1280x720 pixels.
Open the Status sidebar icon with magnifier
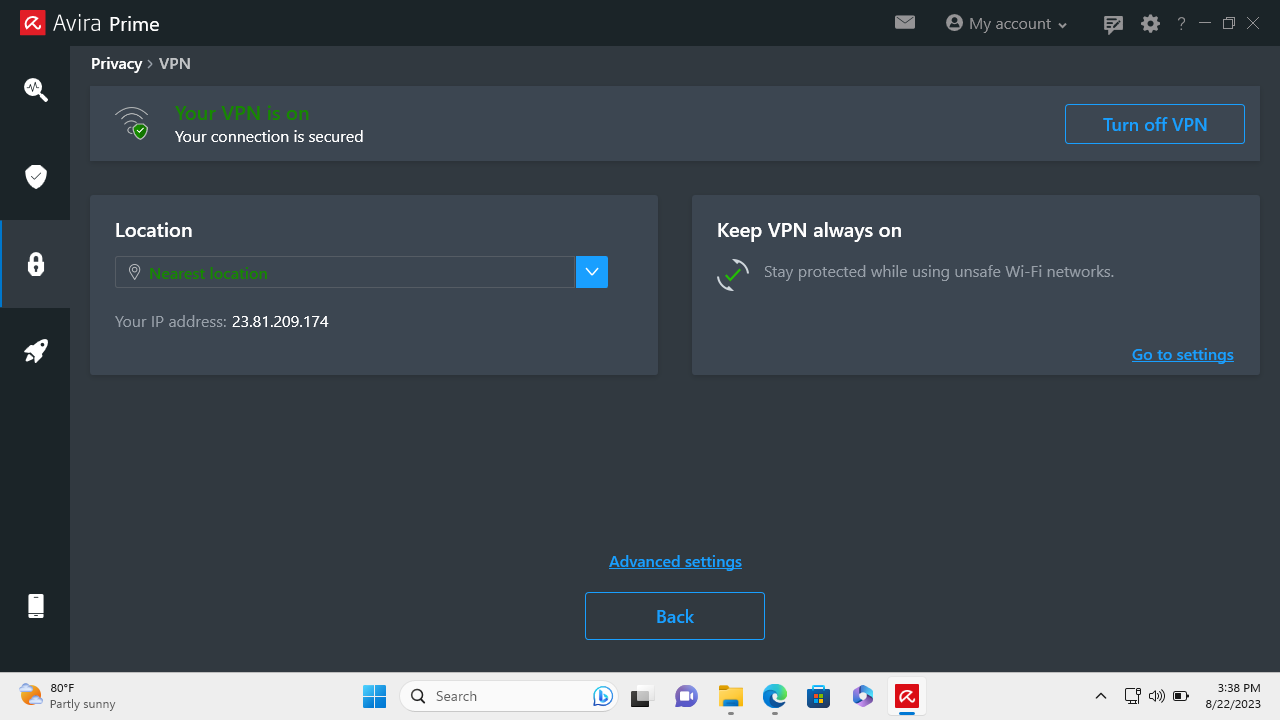pyautogui.click(x=36, y=89)
